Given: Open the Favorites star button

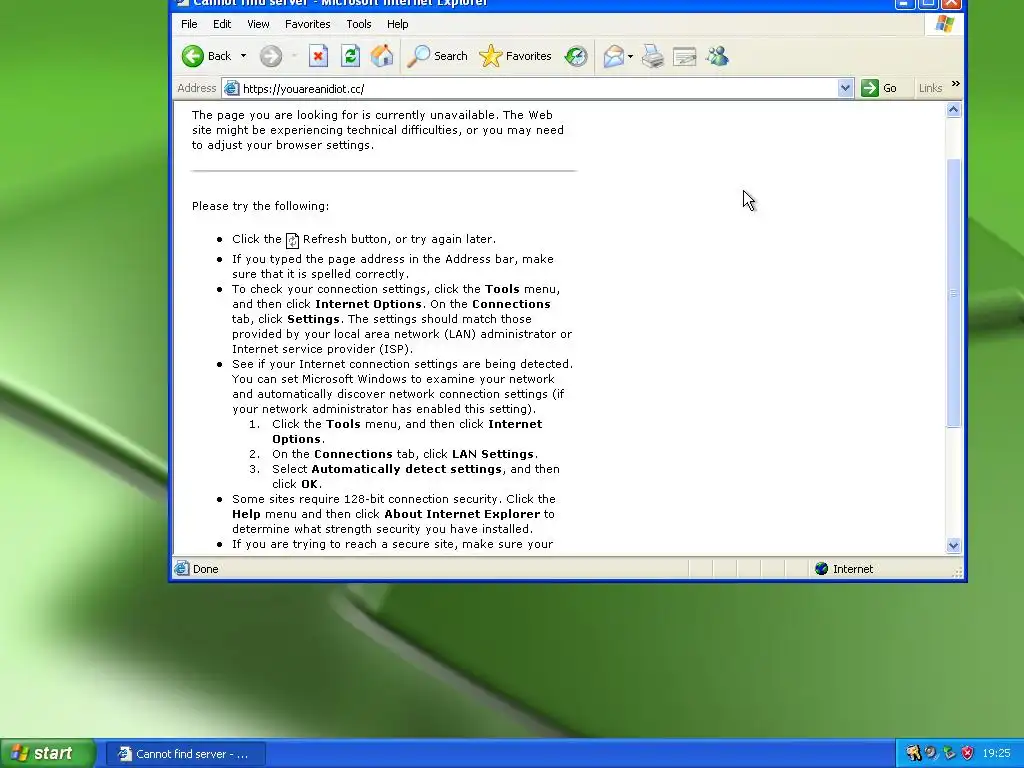Looking at the screenshot, I should pyautogui.click(x=515, y=56).
